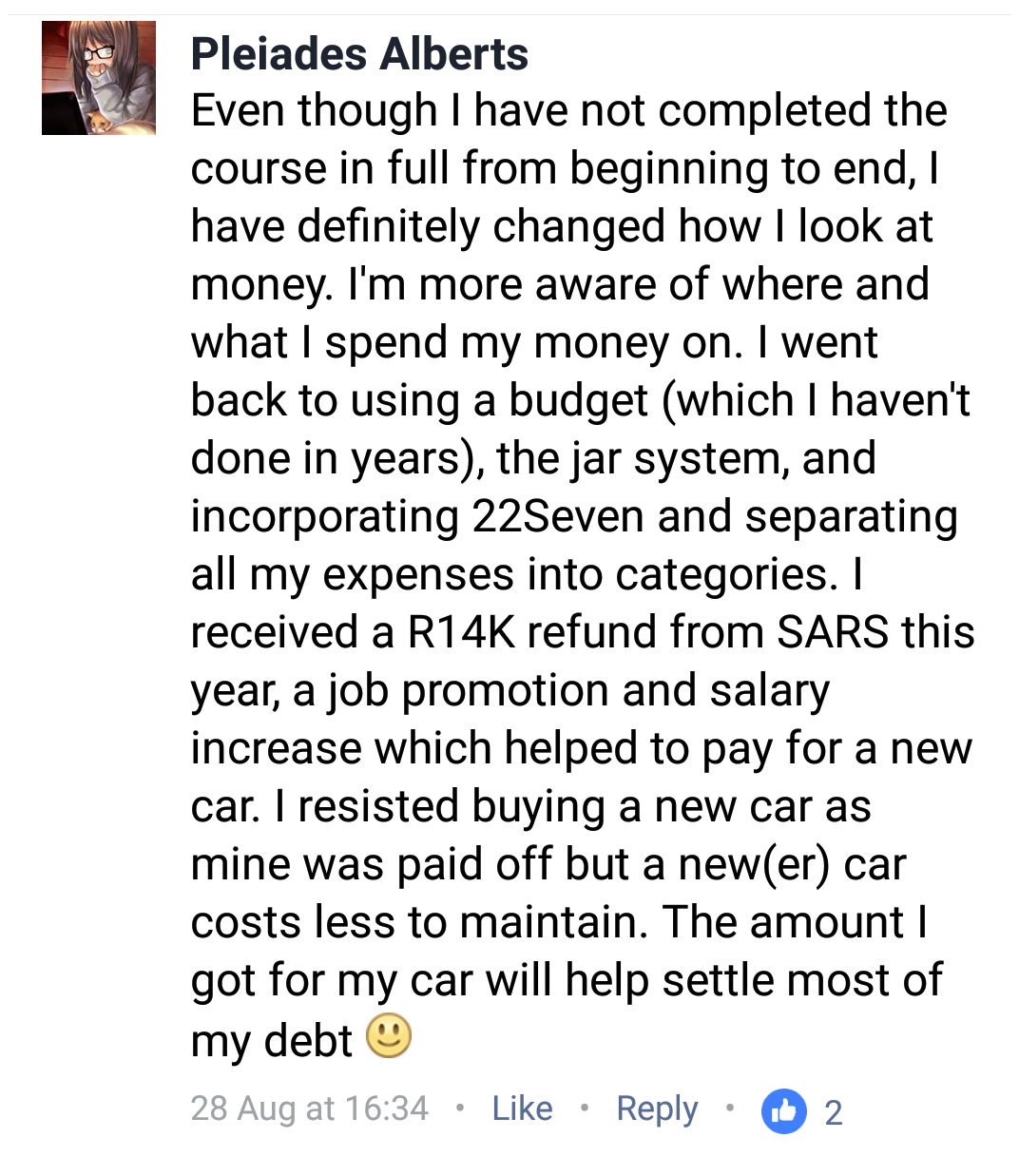
Task: Reply to Pleiades Alberts' comment
Action: point(657,1109)
